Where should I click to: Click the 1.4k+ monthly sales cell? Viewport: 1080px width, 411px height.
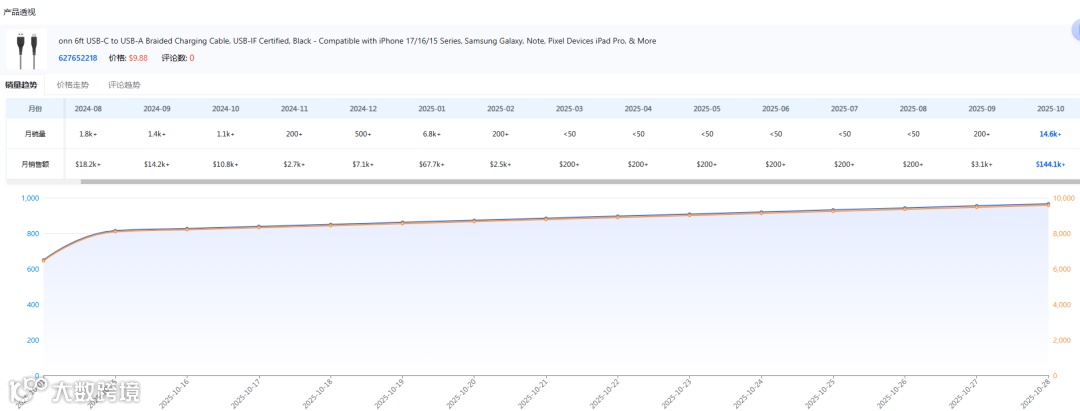pyautogui.click(x=157, y=134)
